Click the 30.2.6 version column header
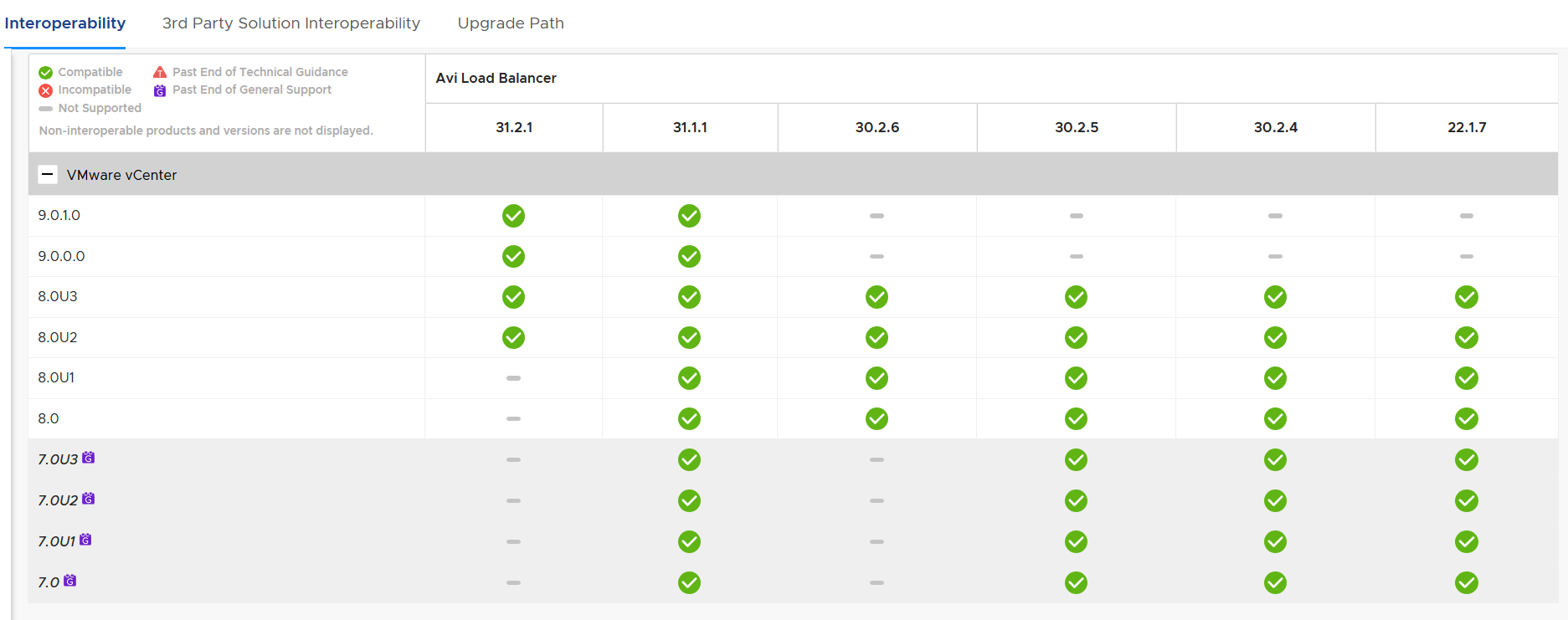This screenshot has height=620, width=1568. (x=877, y=127)
